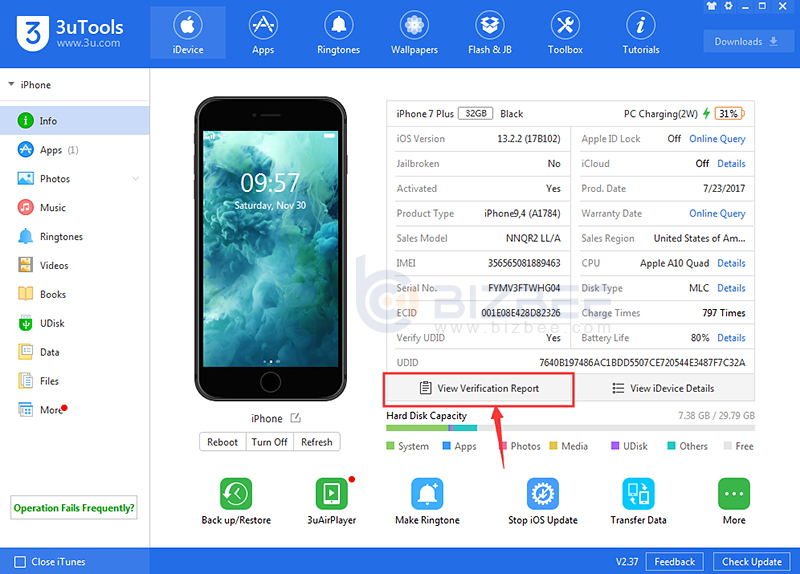Image resolution: width=800 pixels, height=574 pixels.
Task: Open Music in the sidebar
Action: 74,208
